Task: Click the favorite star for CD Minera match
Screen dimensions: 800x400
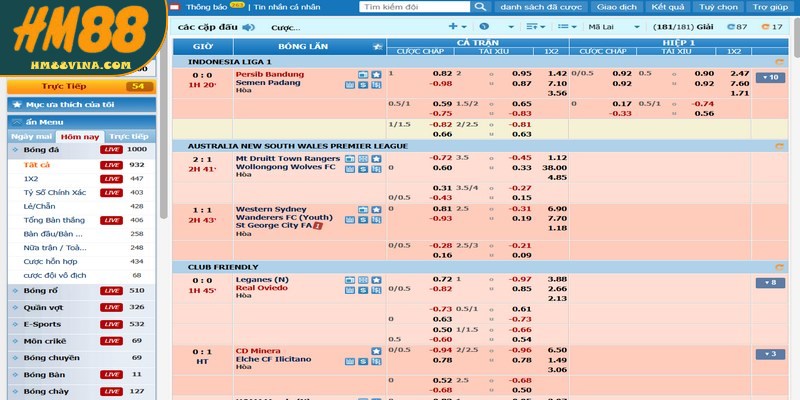Action: 376,350
